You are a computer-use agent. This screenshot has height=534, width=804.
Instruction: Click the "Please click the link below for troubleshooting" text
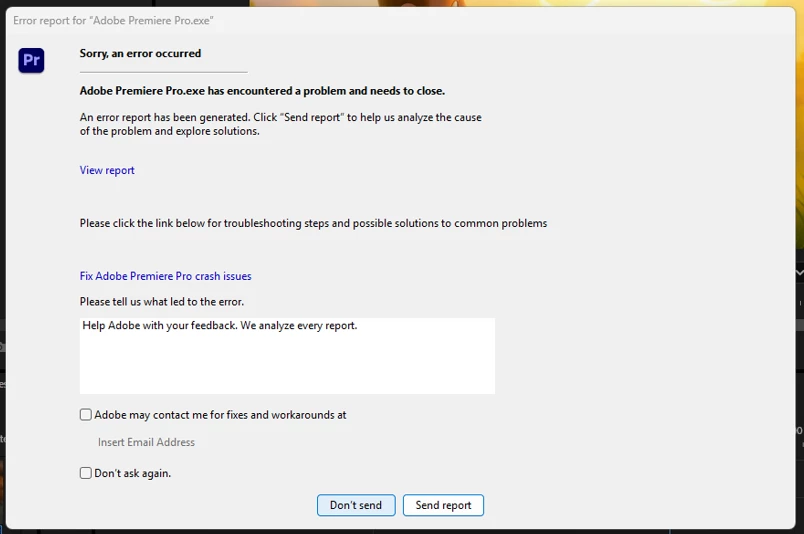(x=313, y=223)
